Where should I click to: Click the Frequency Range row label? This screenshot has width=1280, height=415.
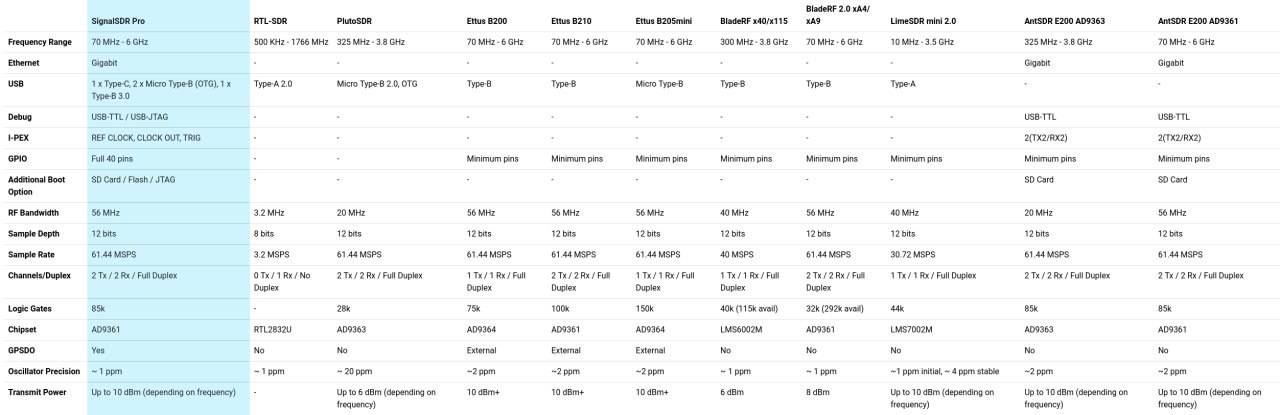coord(40,42)
